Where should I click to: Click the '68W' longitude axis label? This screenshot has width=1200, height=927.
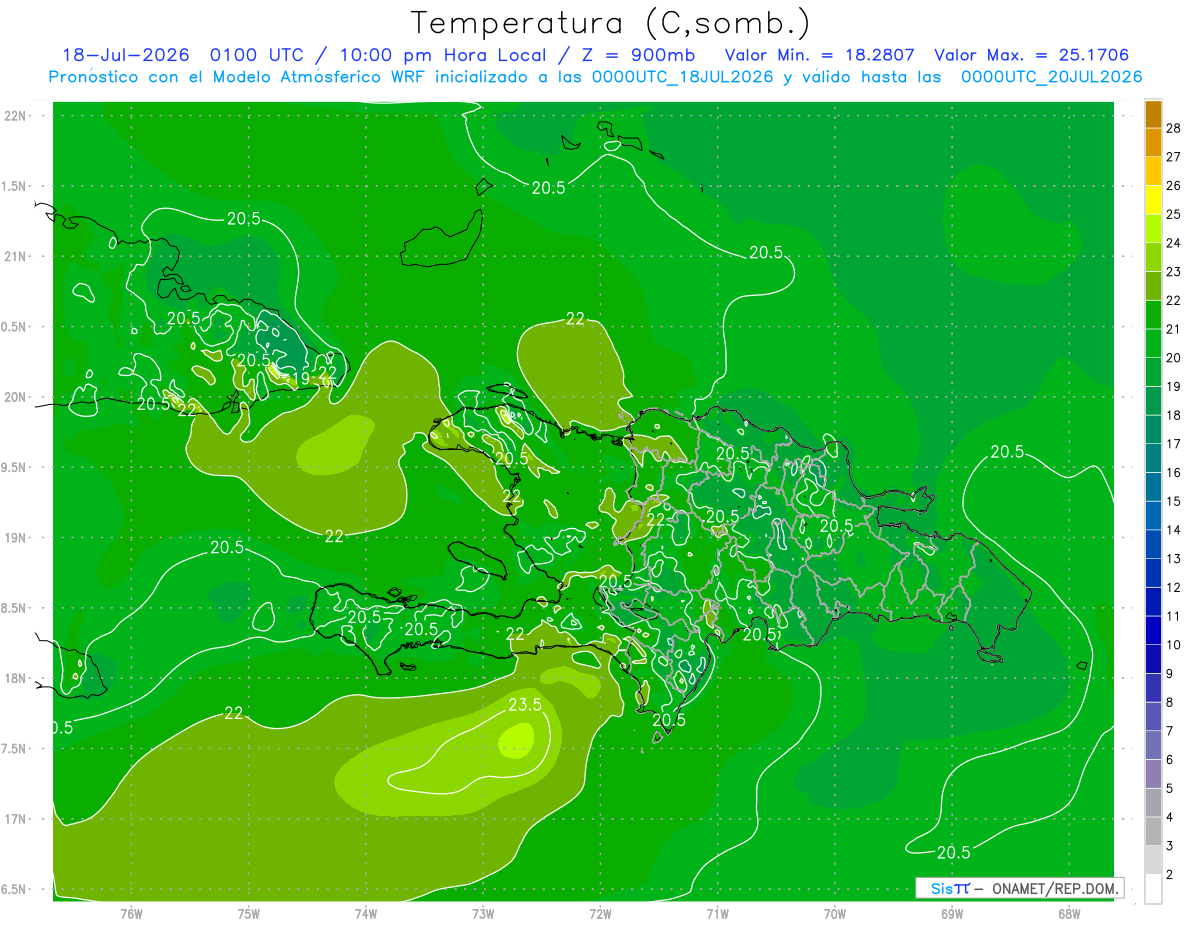point(1069,913)
